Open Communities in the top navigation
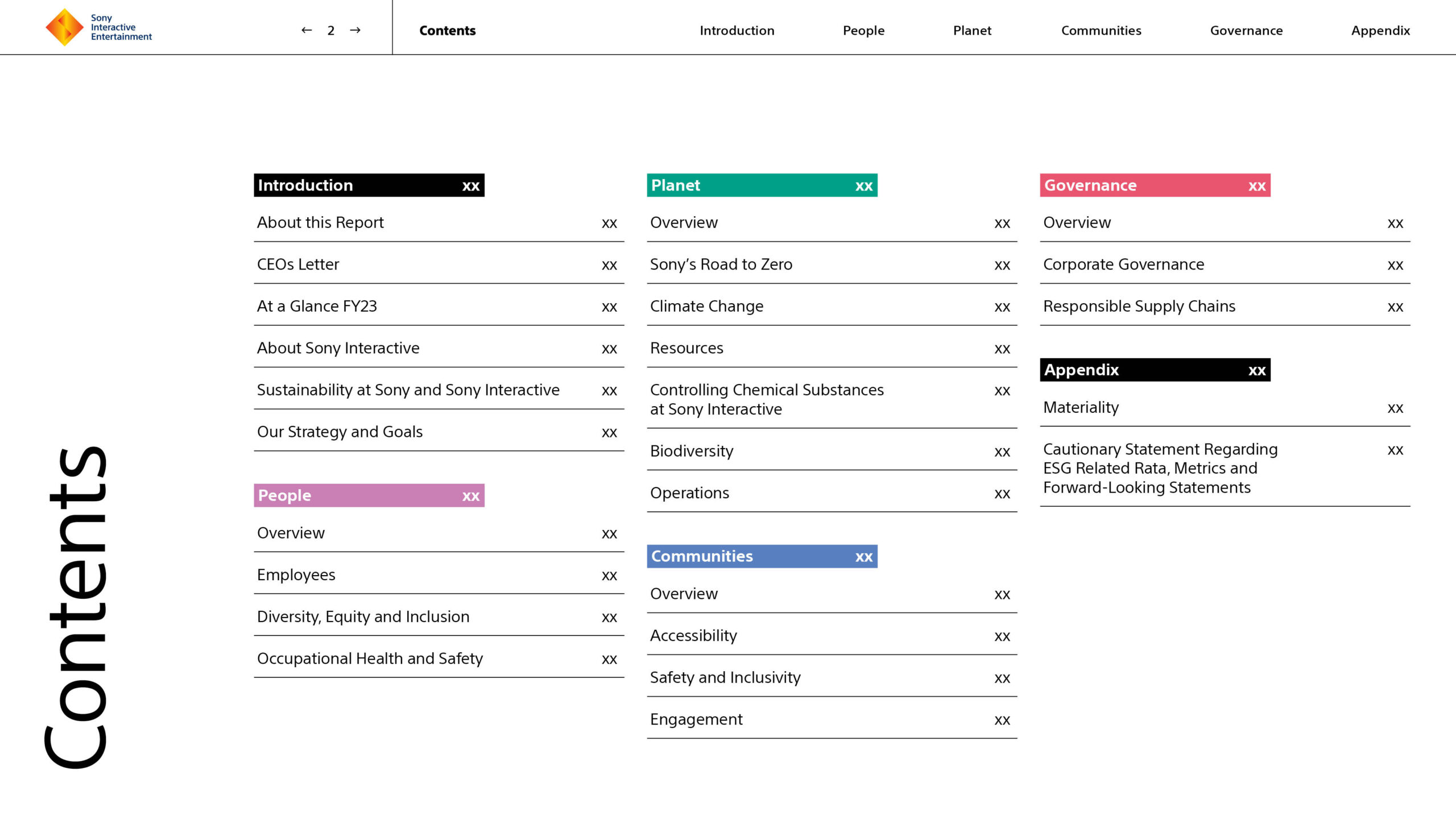 [x=1102, y=31]
